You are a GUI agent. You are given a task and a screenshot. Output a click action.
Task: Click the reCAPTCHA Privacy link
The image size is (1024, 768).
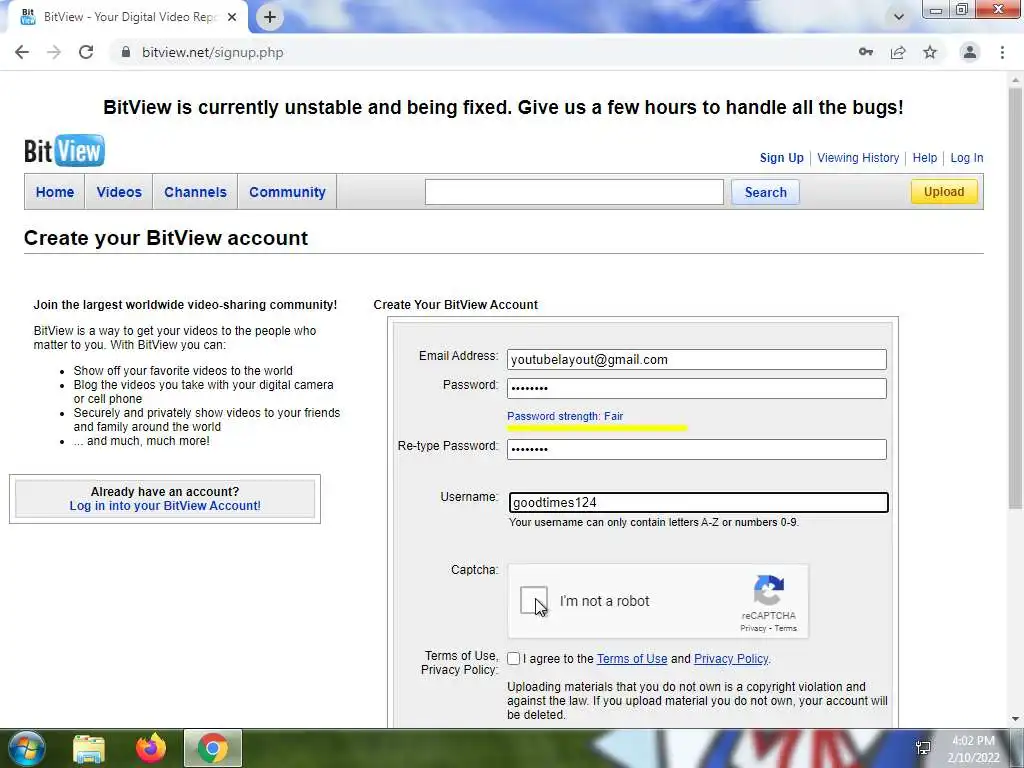[753, 628]
